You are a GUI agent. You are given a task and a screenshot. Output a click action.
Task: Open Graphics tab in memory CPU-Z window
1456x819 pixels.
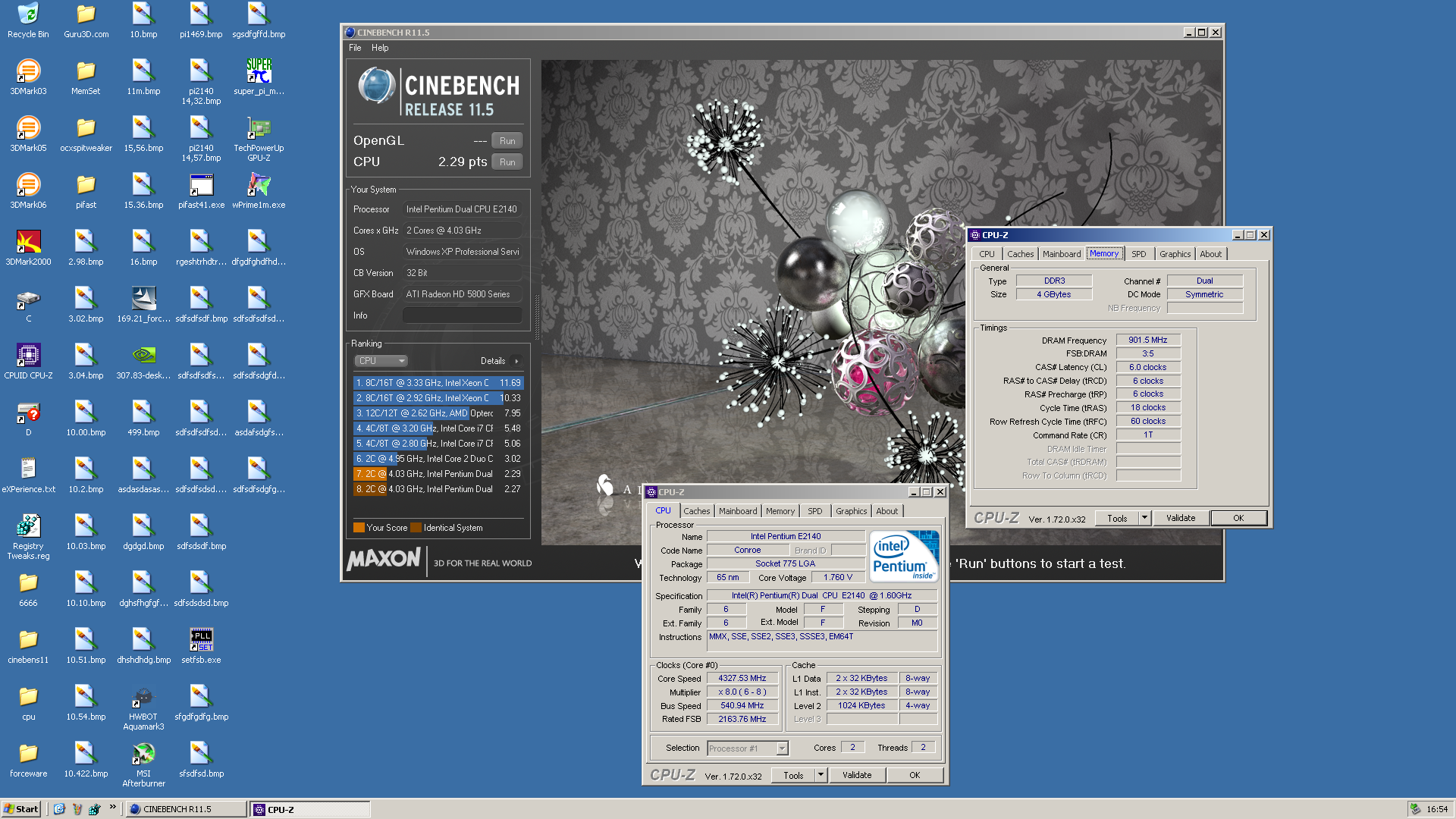(x=1175, y=254)
